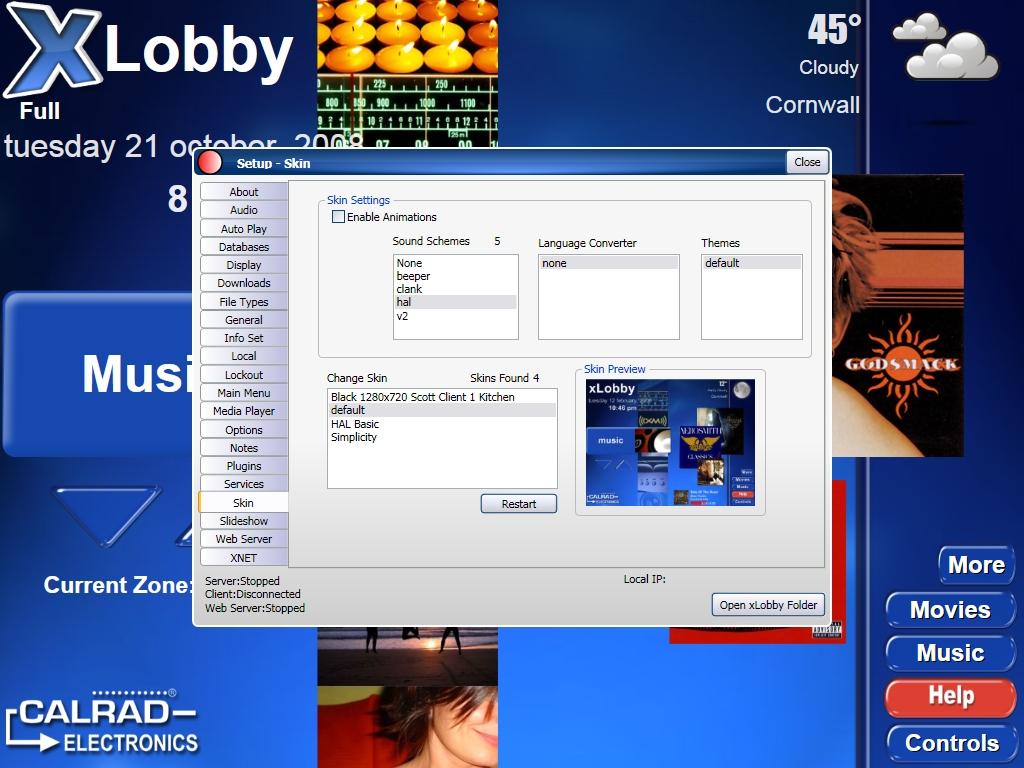
Task: Select the v2 sound scheme
Action: (x=455, y=315)
